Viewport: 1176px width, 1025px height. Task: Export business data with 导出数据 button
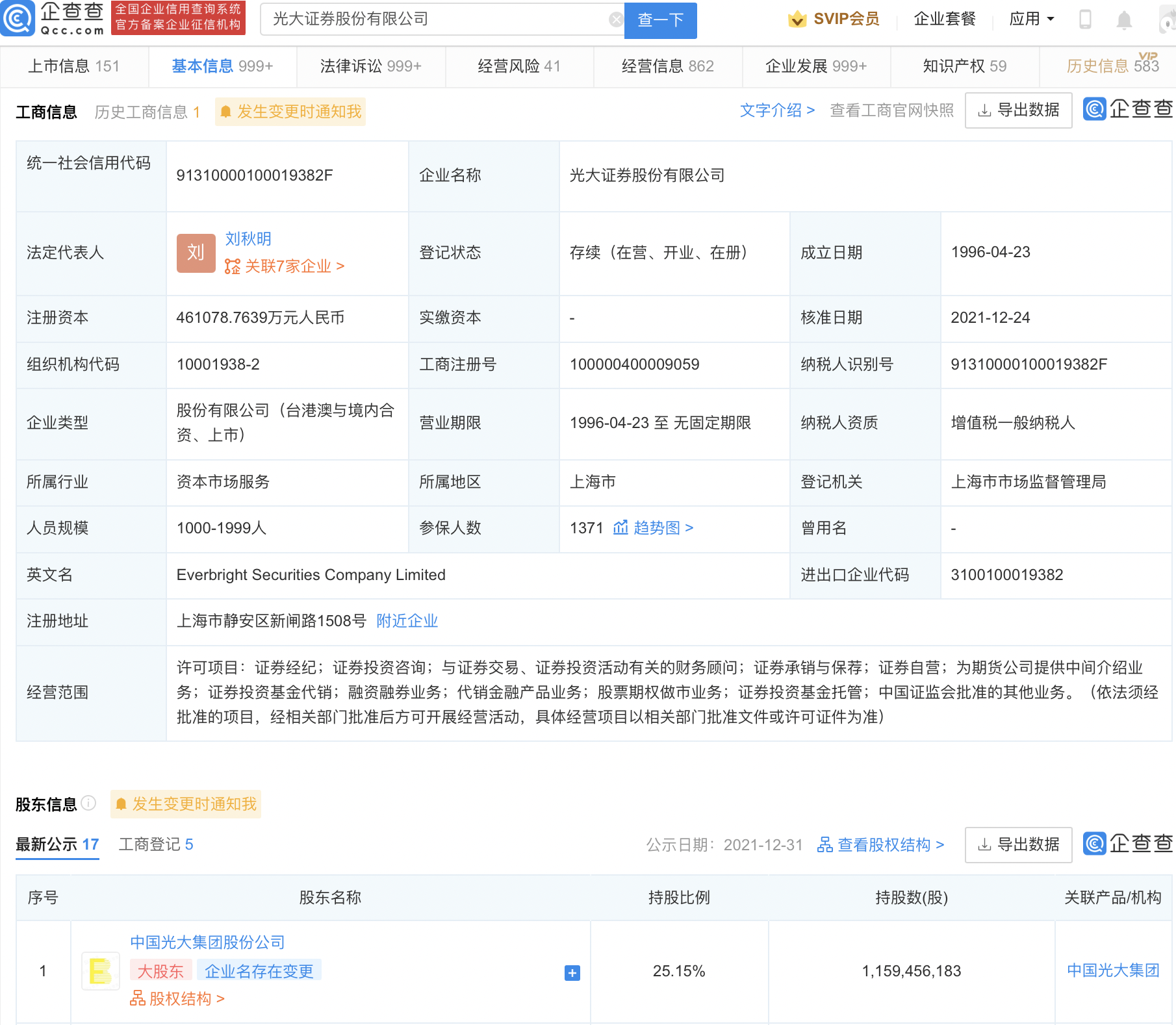pos(1018,110)
